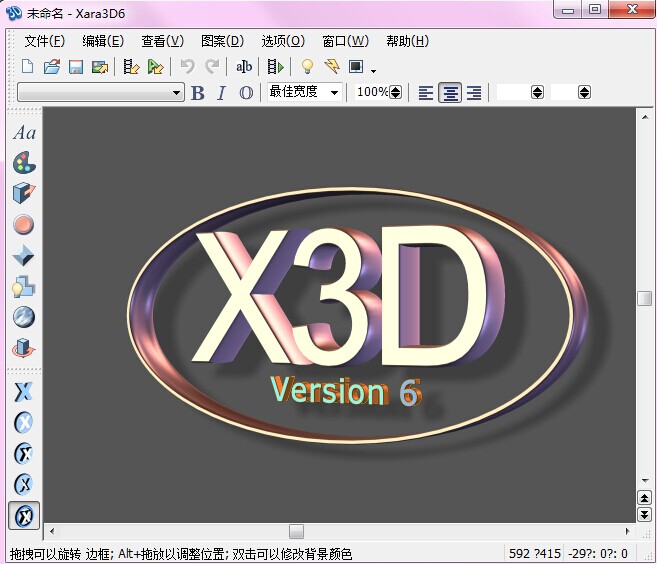Open the text options Aa tool
Image resolution: width=657 pixels, height=564 pixels.
click(x=24, y=133)
